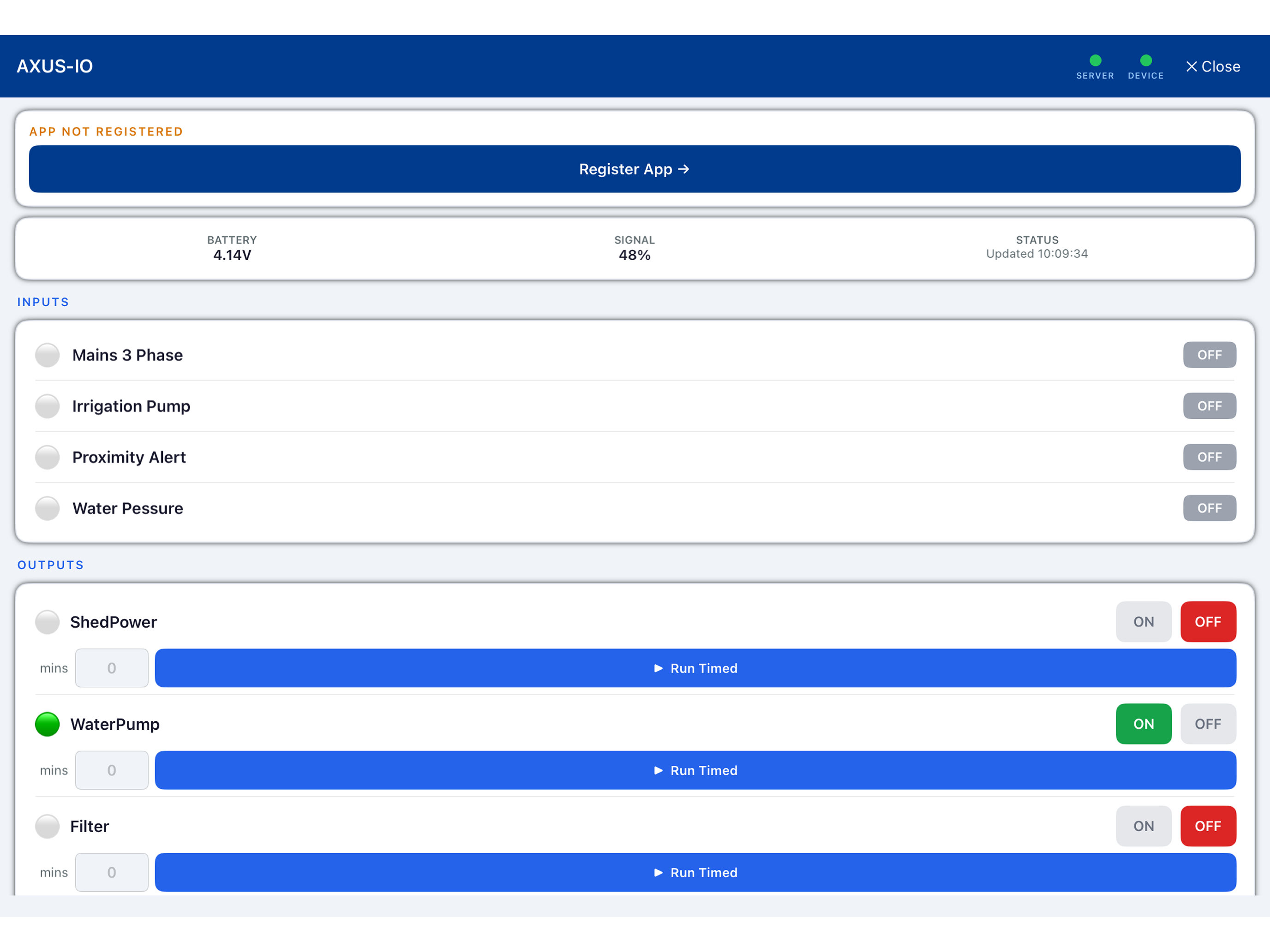1270x952 pixels.
Task: Select the Irrigation Pump label
Action: click(131, 406)
